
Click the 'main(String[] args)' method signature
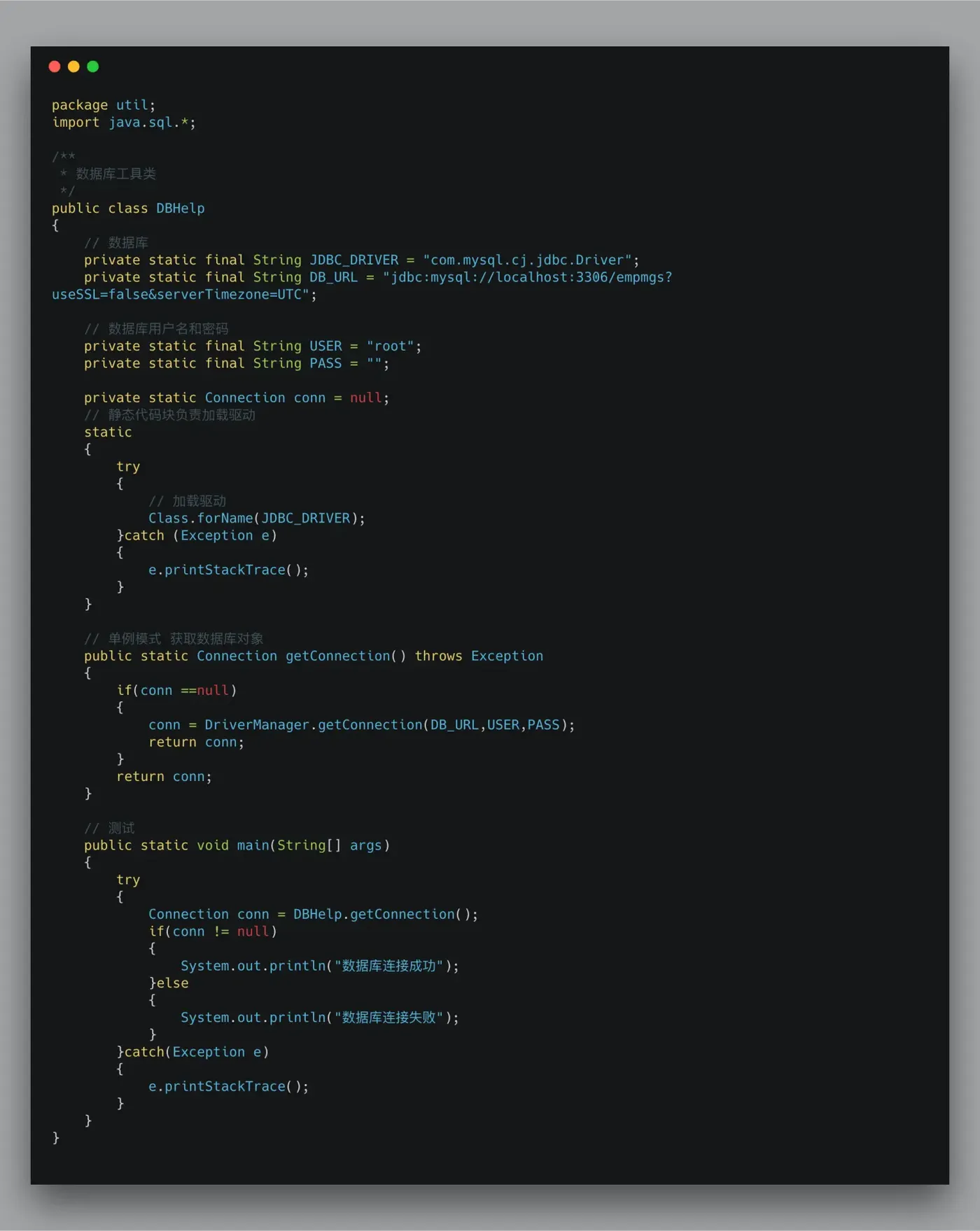pos(314,845)
